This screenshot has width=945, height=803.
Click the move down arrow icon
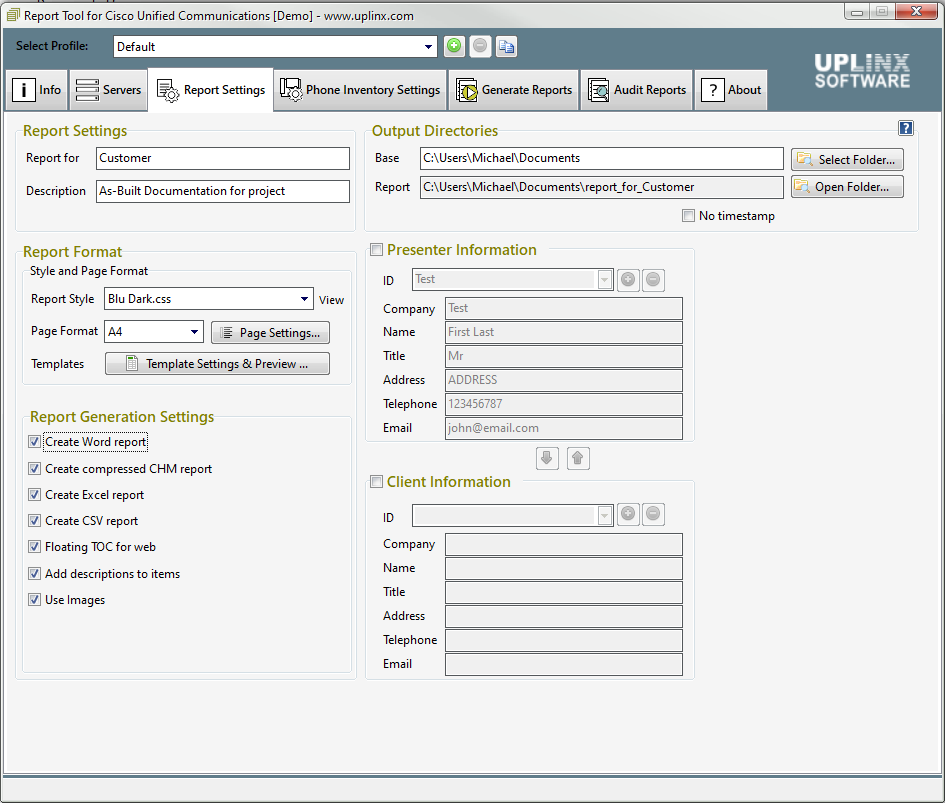547,458
